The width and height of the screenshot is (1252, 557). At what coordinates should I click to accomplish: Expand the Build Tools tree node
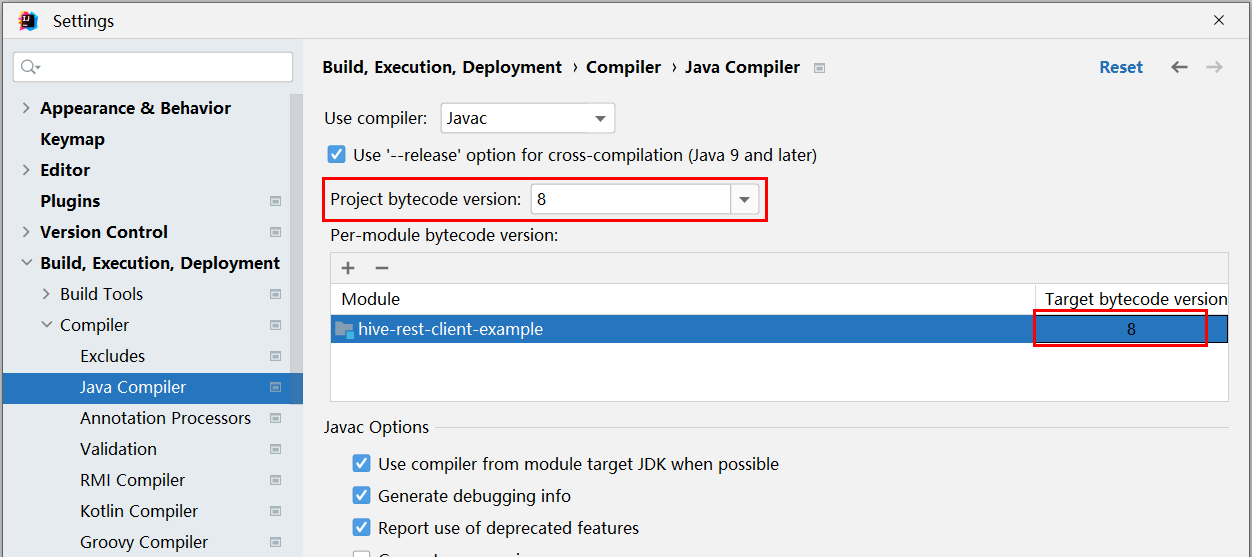tap(46, 294)
